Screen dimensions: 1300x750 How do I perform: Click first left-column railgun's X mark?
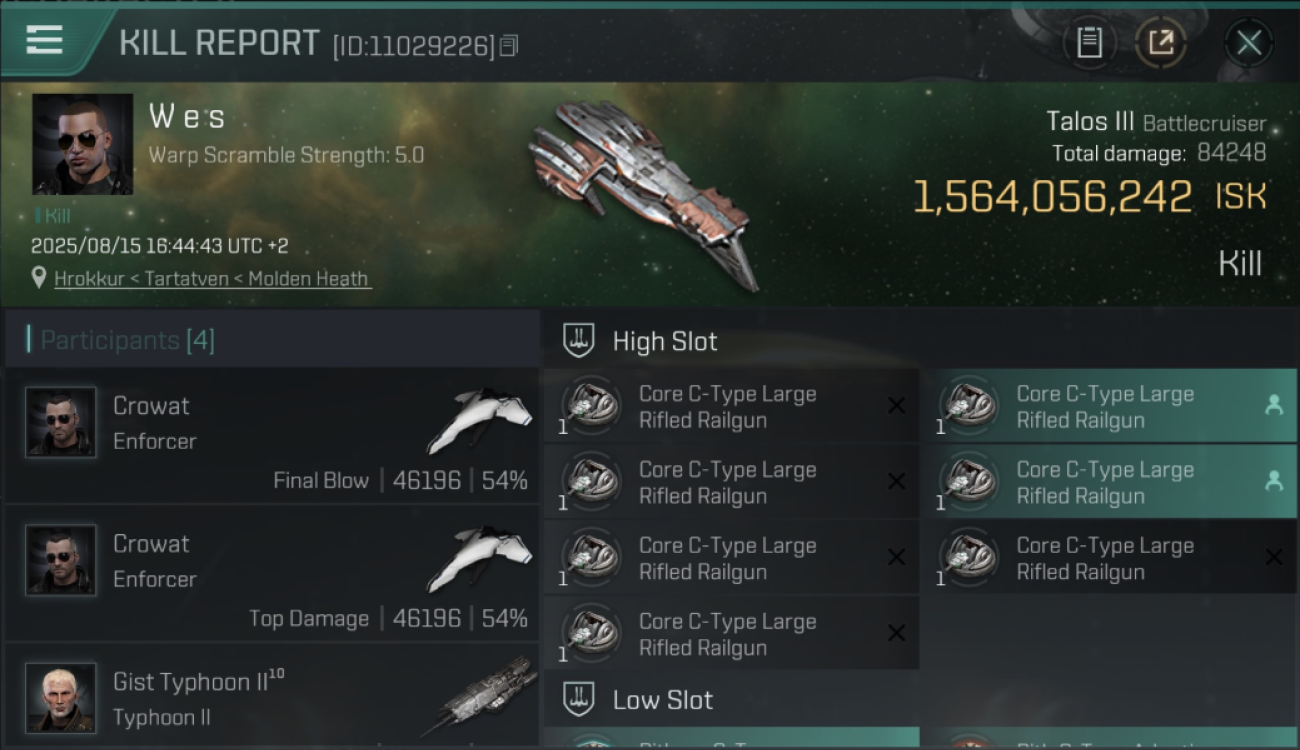click(x=896, y=405)
